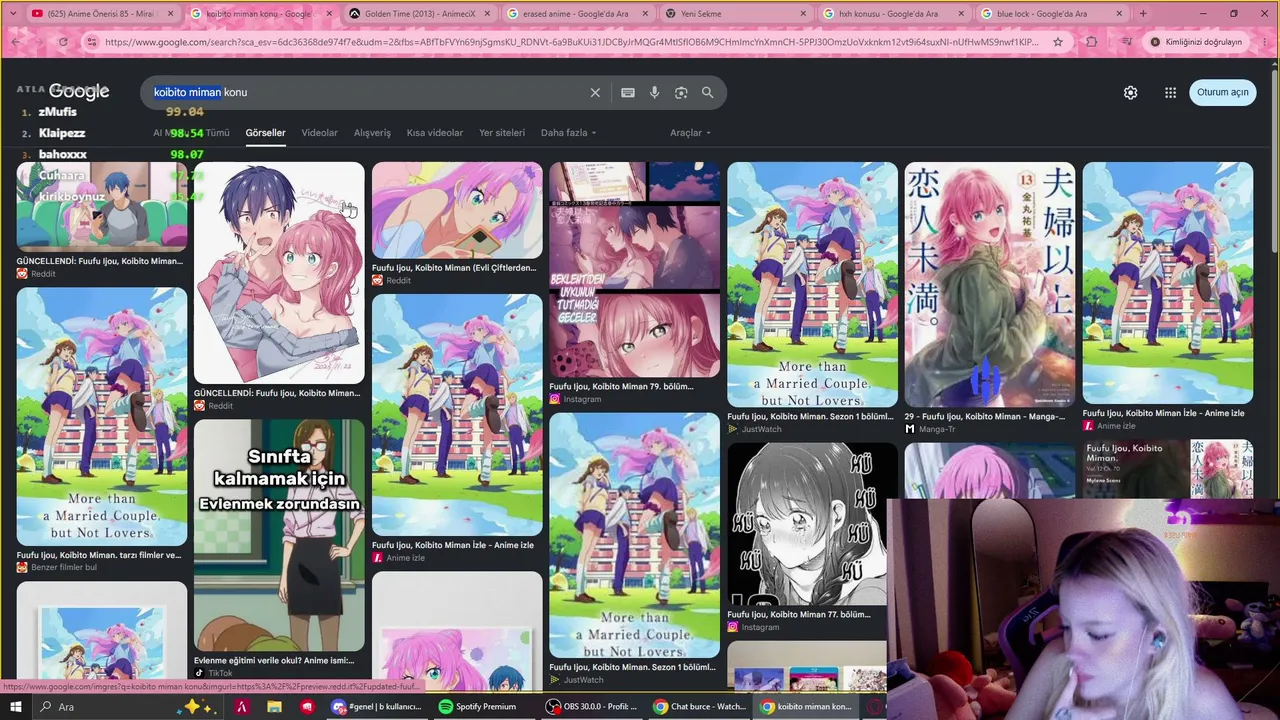The height and width of the screenshot is (720, 1280).
Task: Open Discord '#genel' window in taskbar
Action: click(376, 707)
